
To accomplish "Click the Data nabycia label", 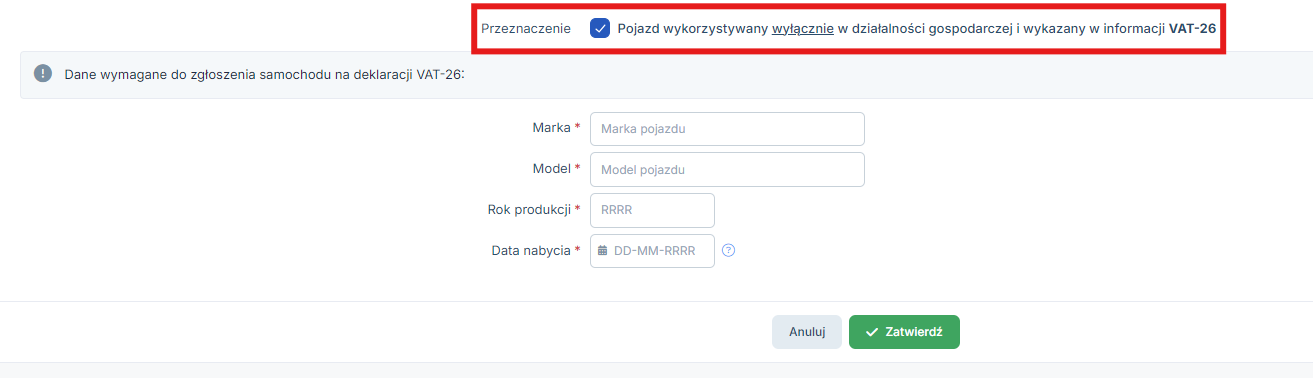I will coord(531,251).
